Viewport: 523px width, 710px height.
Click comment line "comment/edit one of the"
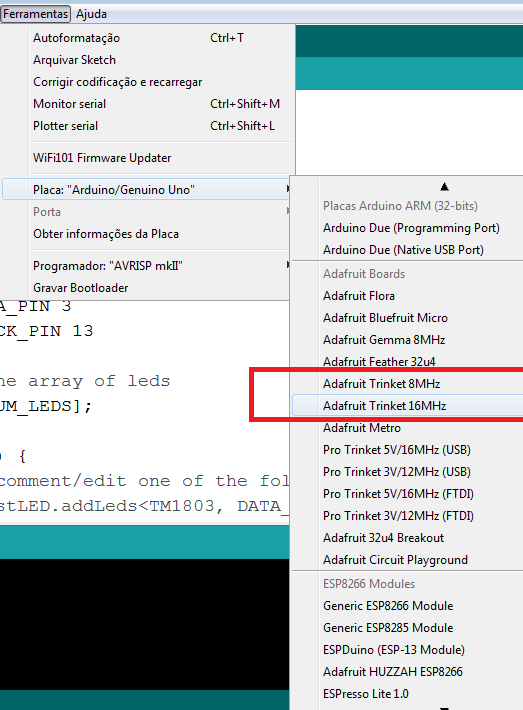(x=144, y=481)
